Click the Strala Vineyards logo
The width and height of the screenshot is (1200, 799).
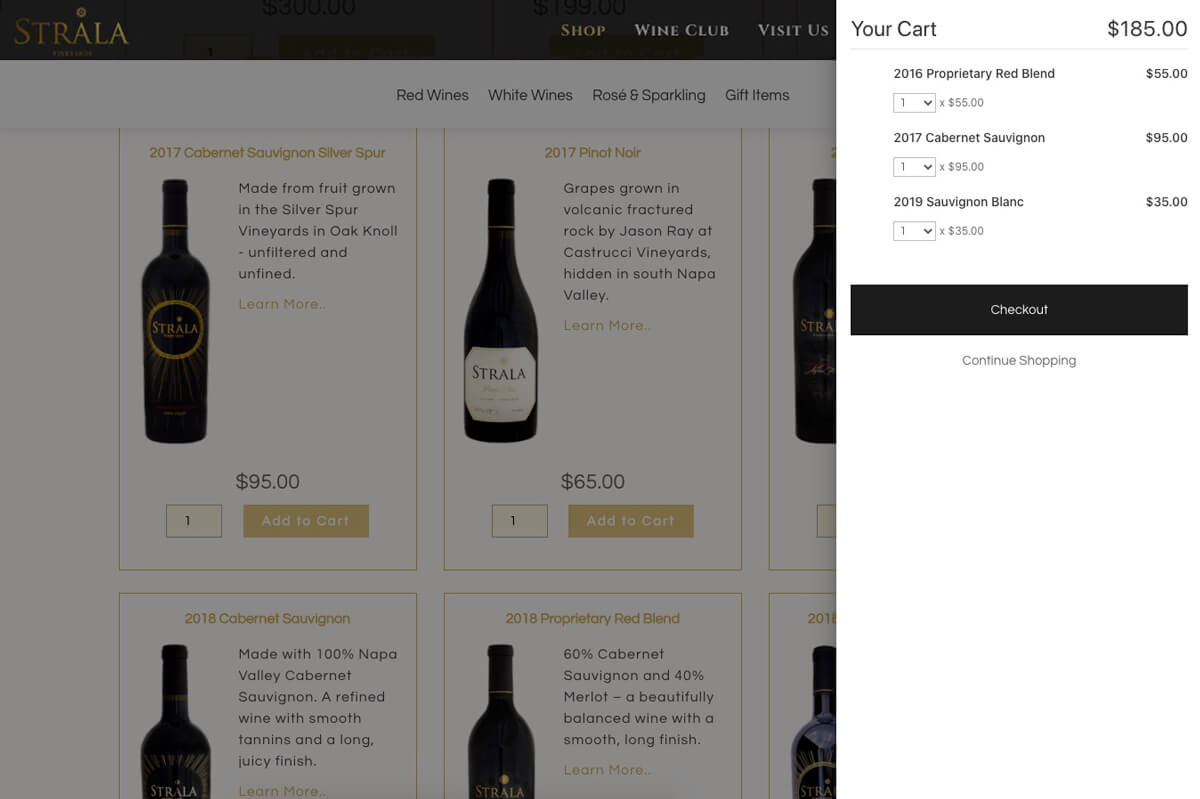(x=71, y=31)
